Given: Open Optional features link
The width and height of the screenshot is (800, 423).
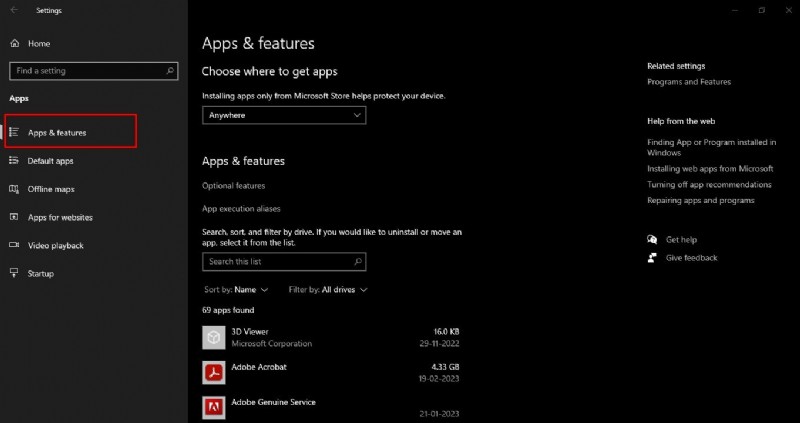Looking at the screenshot, I should [233, 186].
